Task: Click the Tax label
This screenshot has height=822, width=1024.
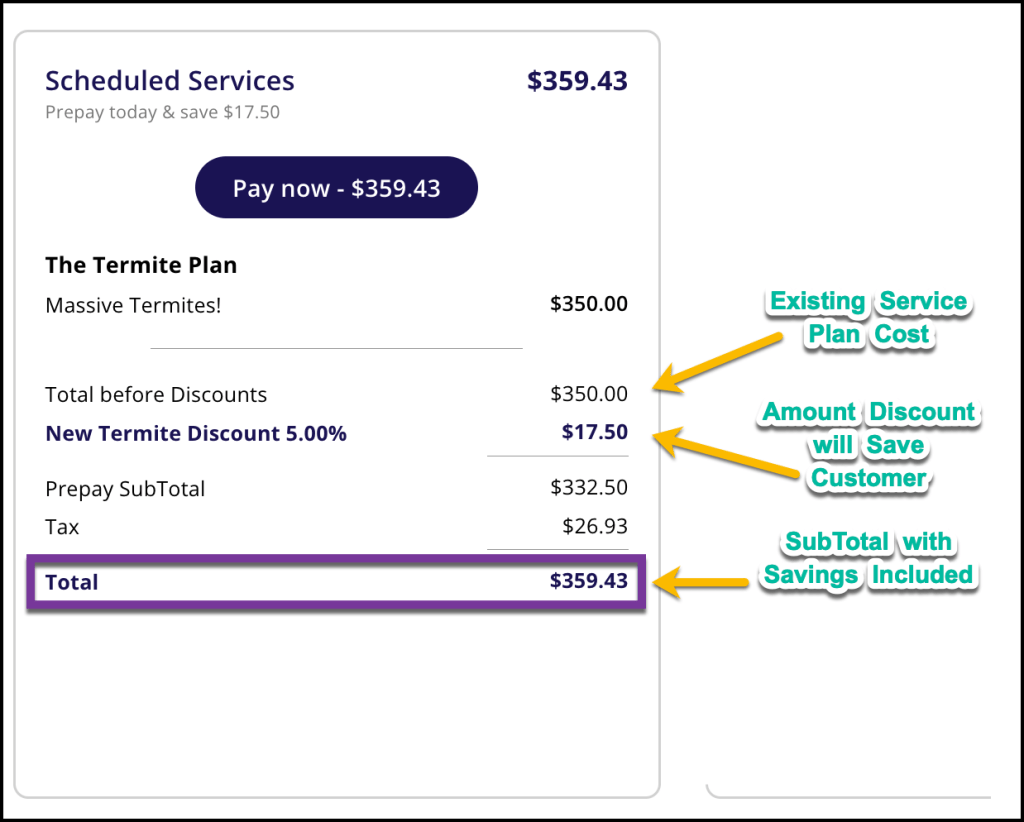Action: click(62, 527)
